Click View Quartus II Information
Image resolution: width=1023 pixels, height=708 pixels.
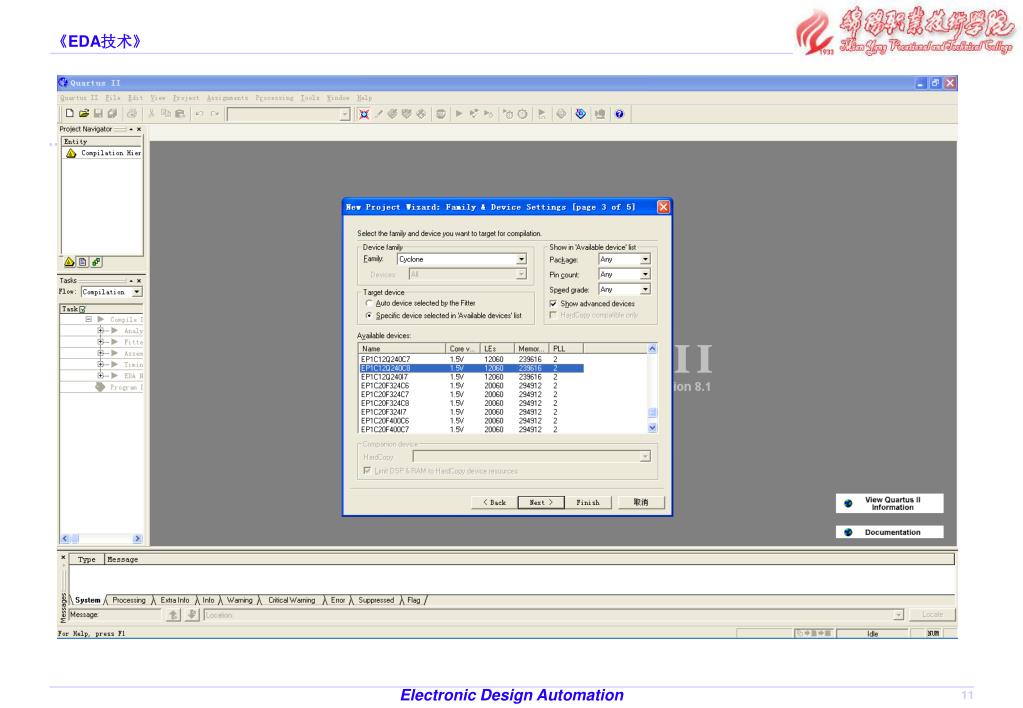(x=889, y=503)
